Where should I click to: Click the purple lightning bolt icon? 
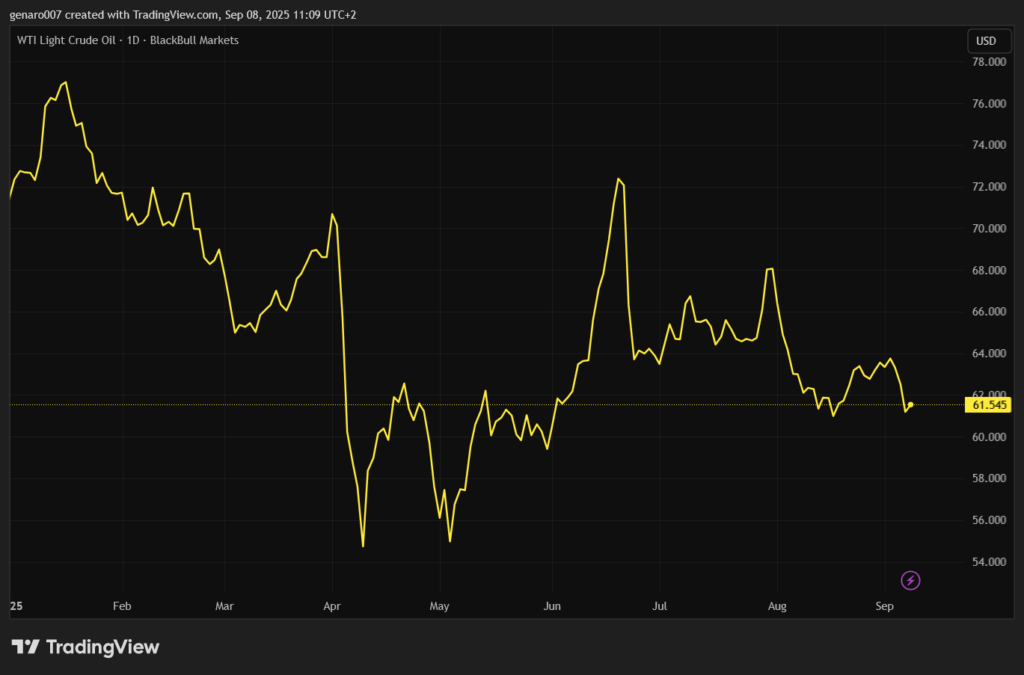[910, 580]
